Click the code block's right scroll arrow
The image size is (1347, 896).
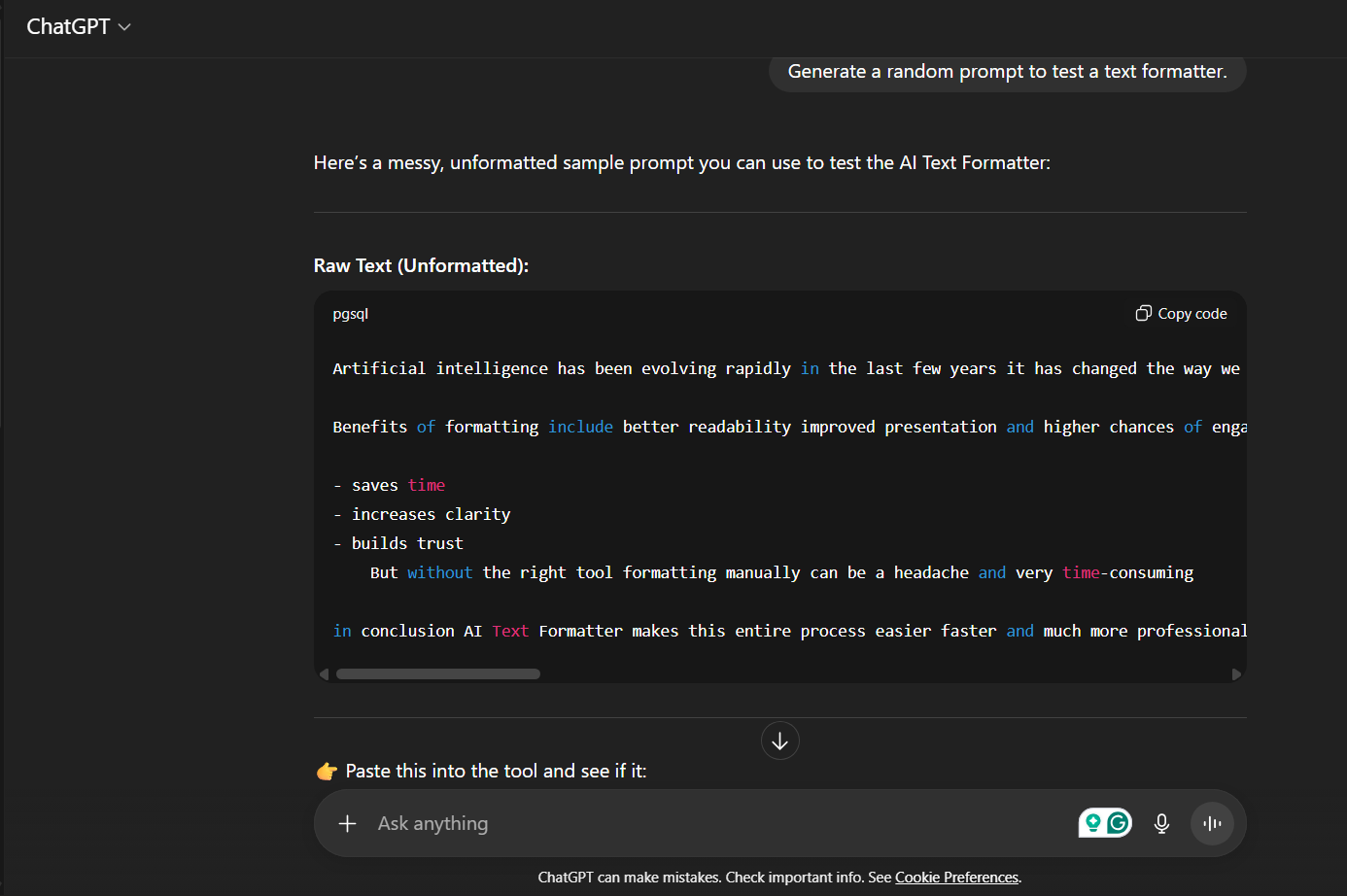coord(1236,674)
